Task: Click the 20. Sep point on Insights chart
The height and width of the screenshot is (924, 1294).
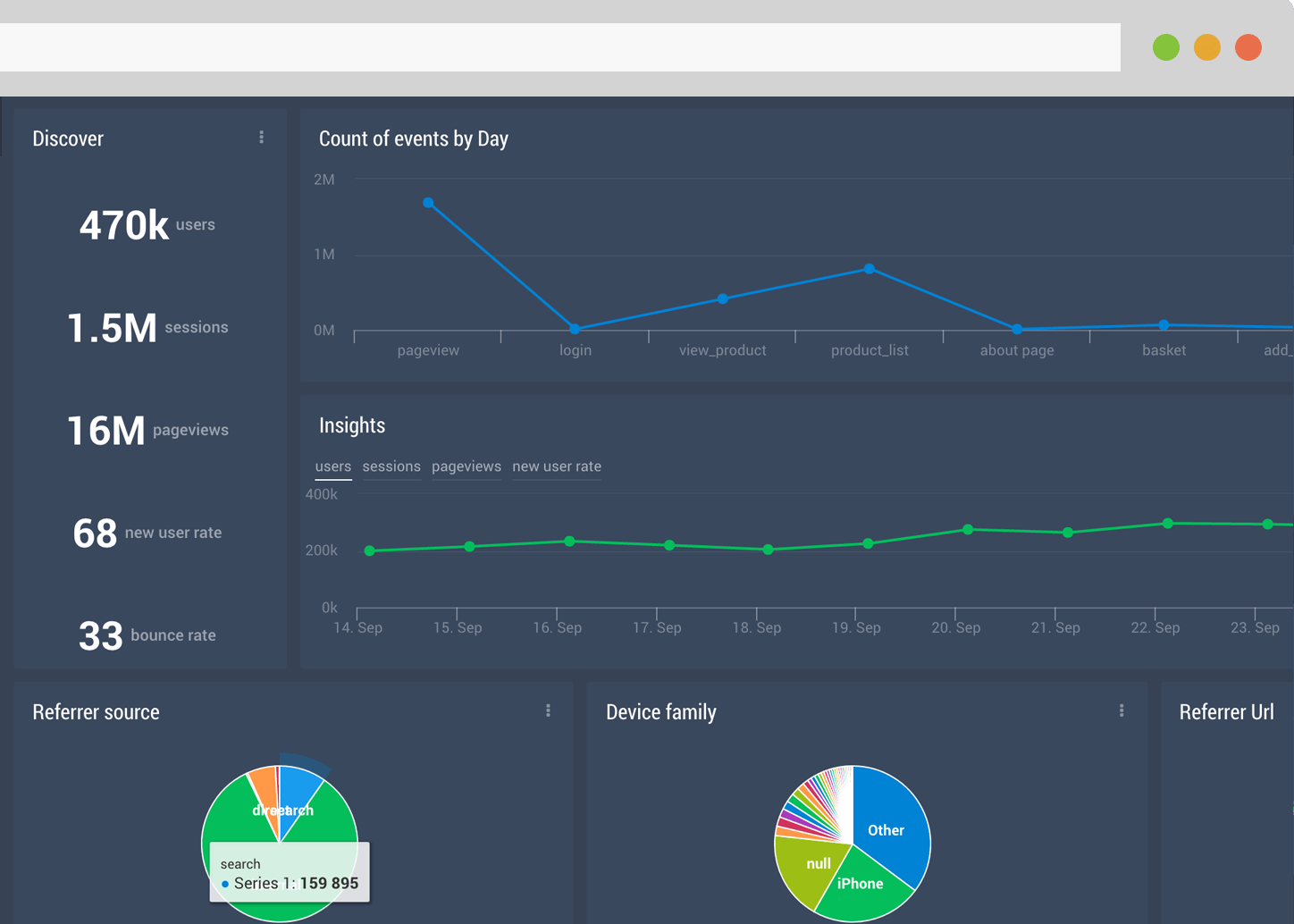Action: coord(968,530)
